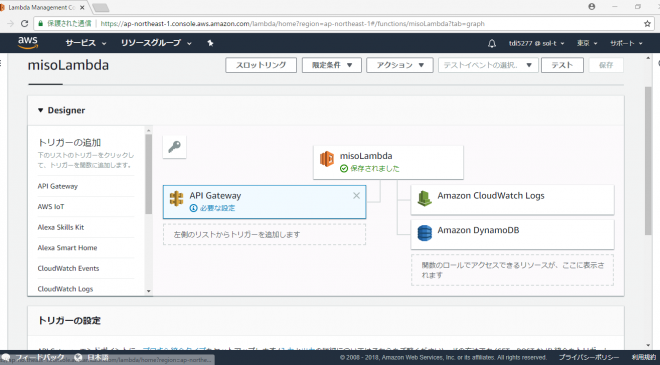Open the サービス menu
The image size is (660, 365).
pos(86,43)
